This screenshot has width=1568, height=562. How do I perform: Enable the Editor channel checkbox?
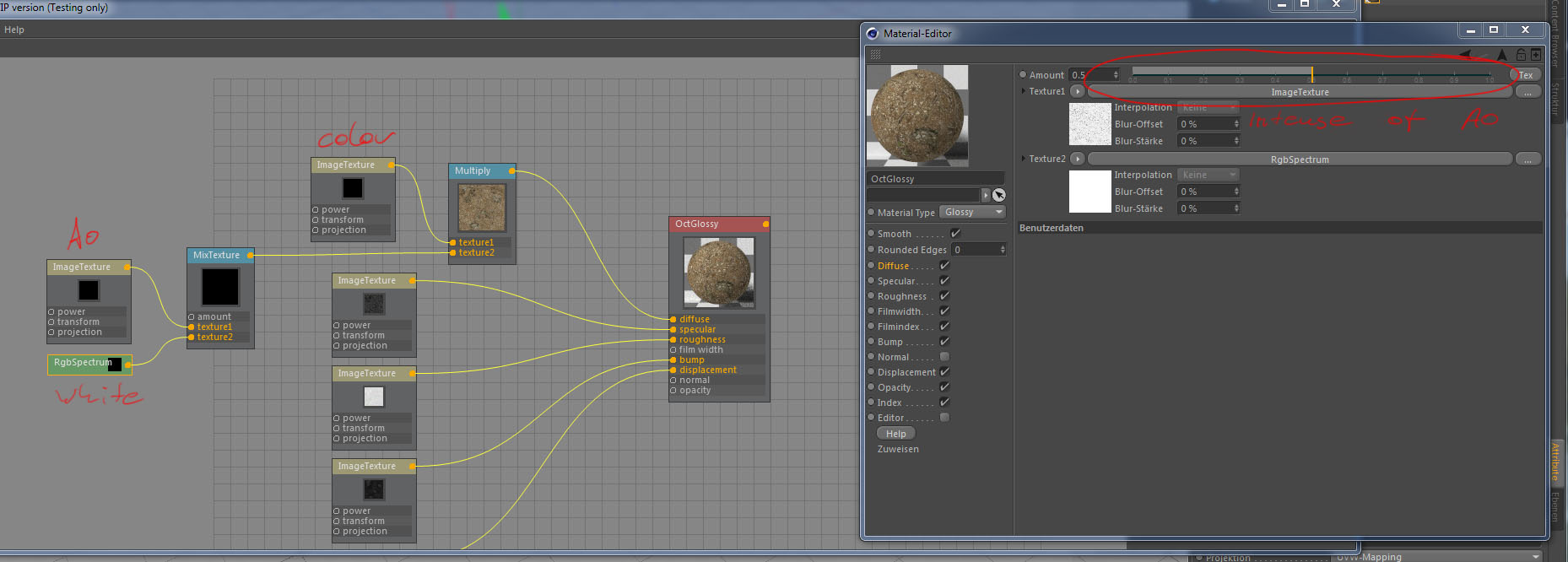(x=944, y=418)
